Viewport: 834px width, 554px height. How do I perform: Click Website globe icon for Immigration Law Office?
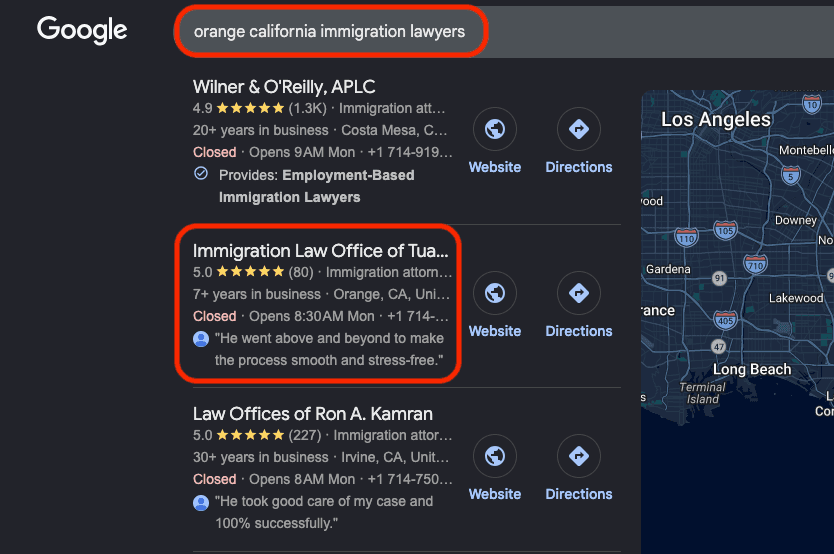click(495, 293)
